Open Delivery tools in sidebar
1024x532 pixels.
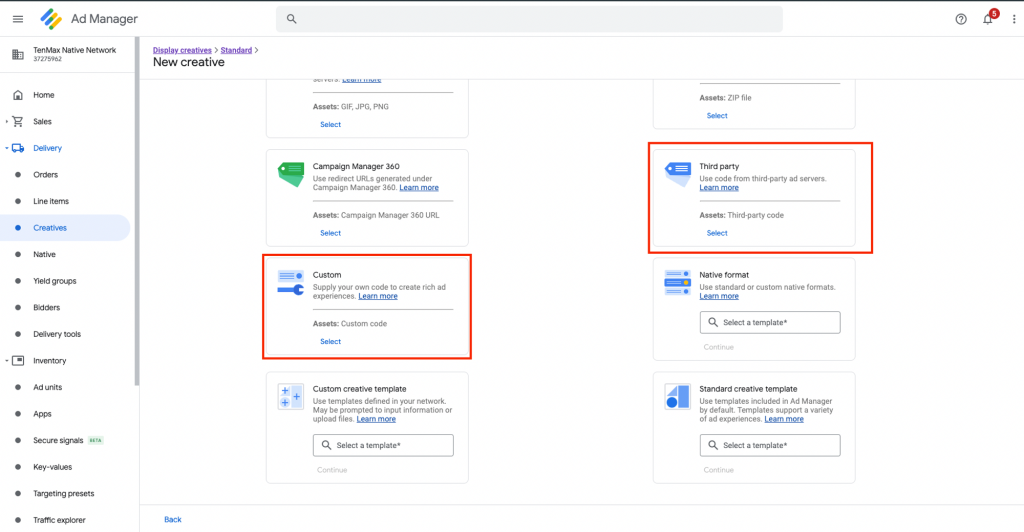(x=57, y=334)
